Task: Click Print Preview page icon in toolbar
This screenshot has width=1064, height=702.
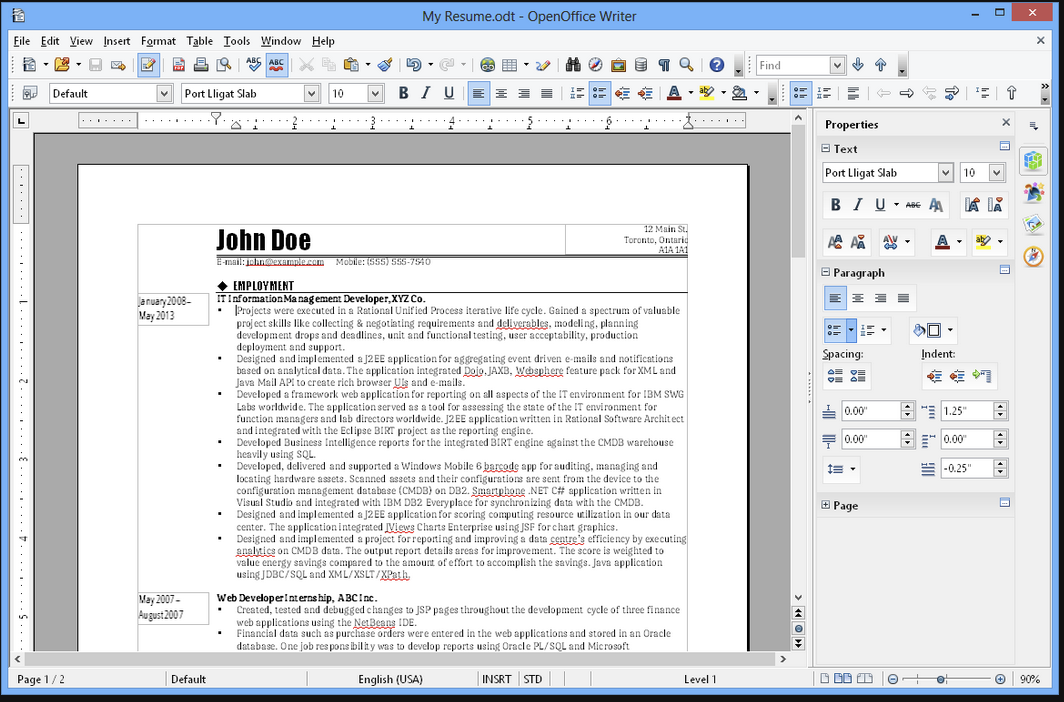Action: pos(224,65)
